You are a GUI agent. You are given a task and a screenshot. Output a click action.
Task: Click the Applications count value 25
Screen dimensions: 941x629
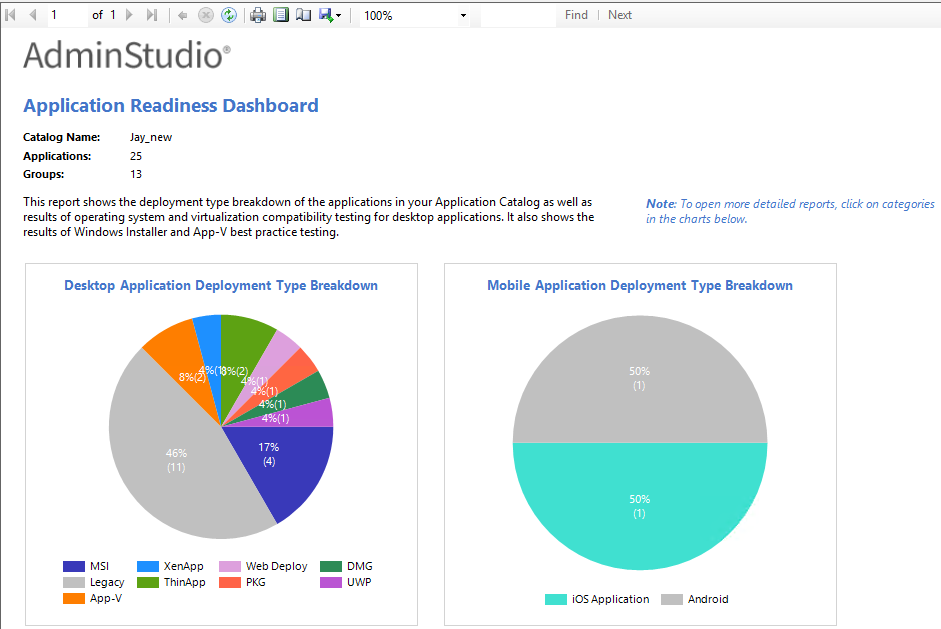[x=136, y=156]
